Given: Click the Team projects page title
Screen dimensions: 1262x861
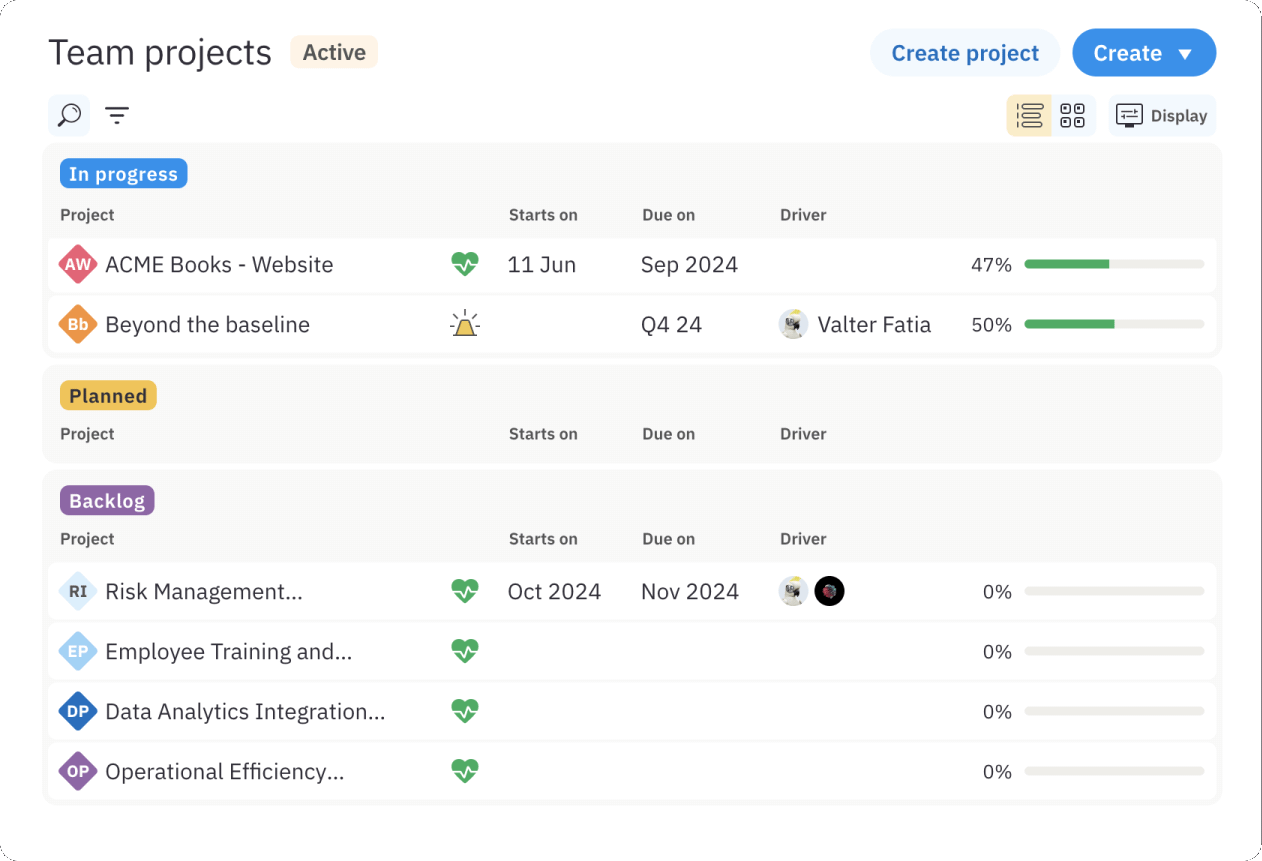Looking at the screenshot, I should [160, 53].
